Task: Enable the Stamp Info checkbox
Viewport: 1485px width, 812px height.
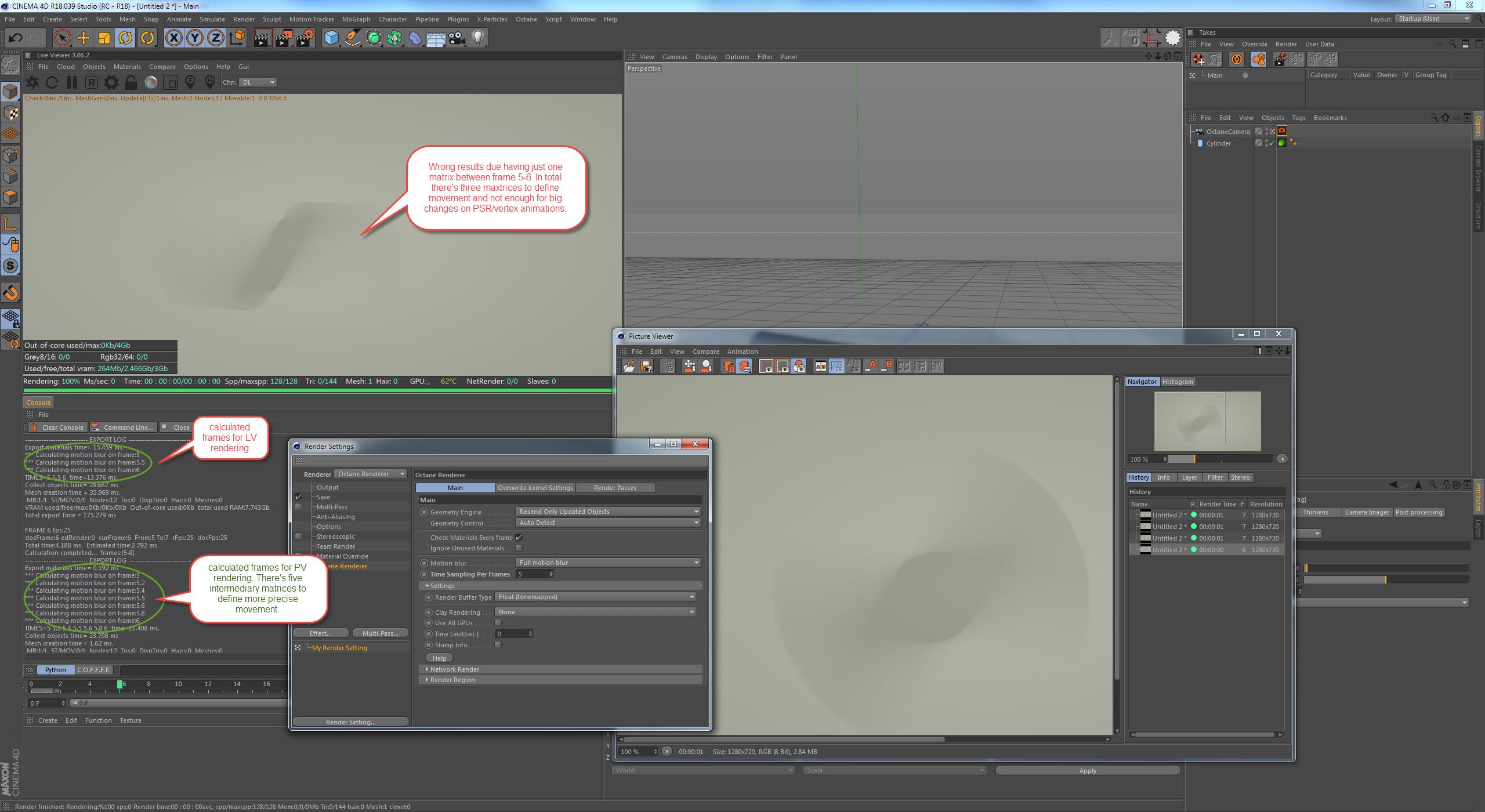Action: click(x=498, y=645)
